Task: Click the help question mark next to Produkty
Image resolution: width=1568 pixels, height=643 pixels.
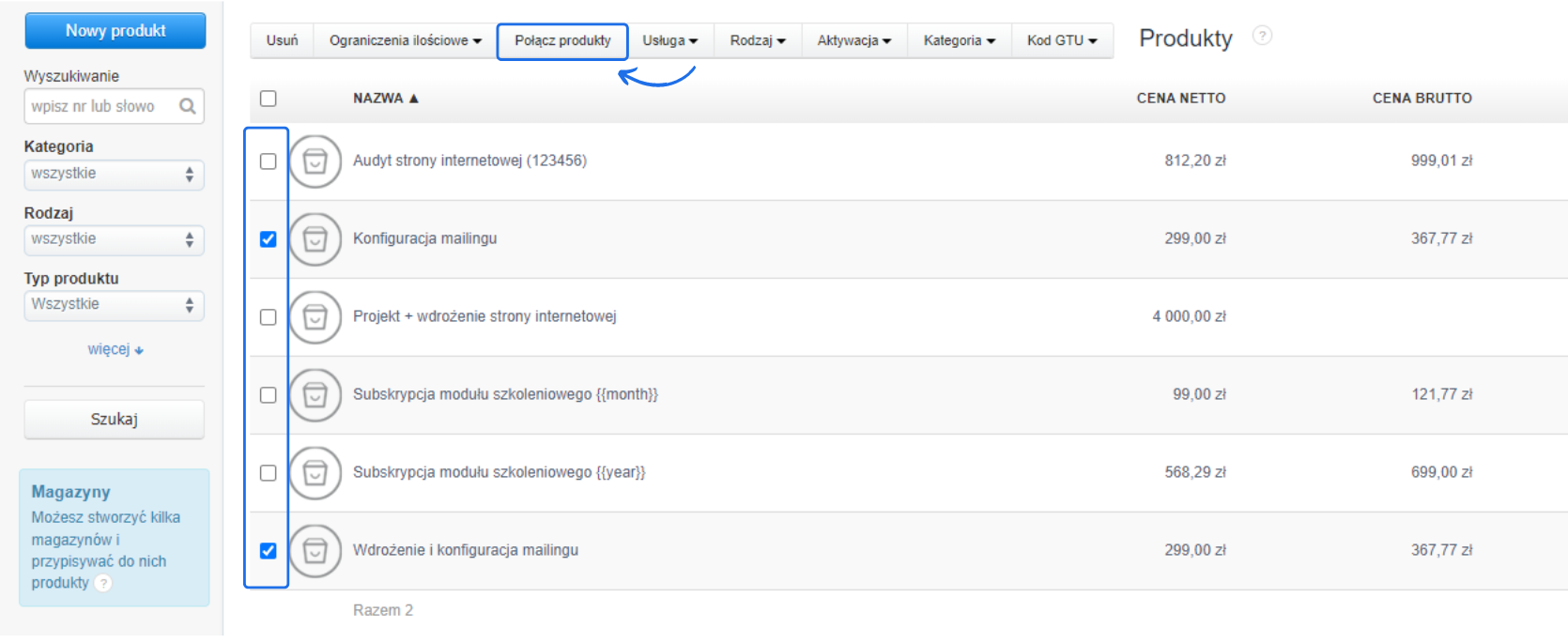Action: point(1263,36)
